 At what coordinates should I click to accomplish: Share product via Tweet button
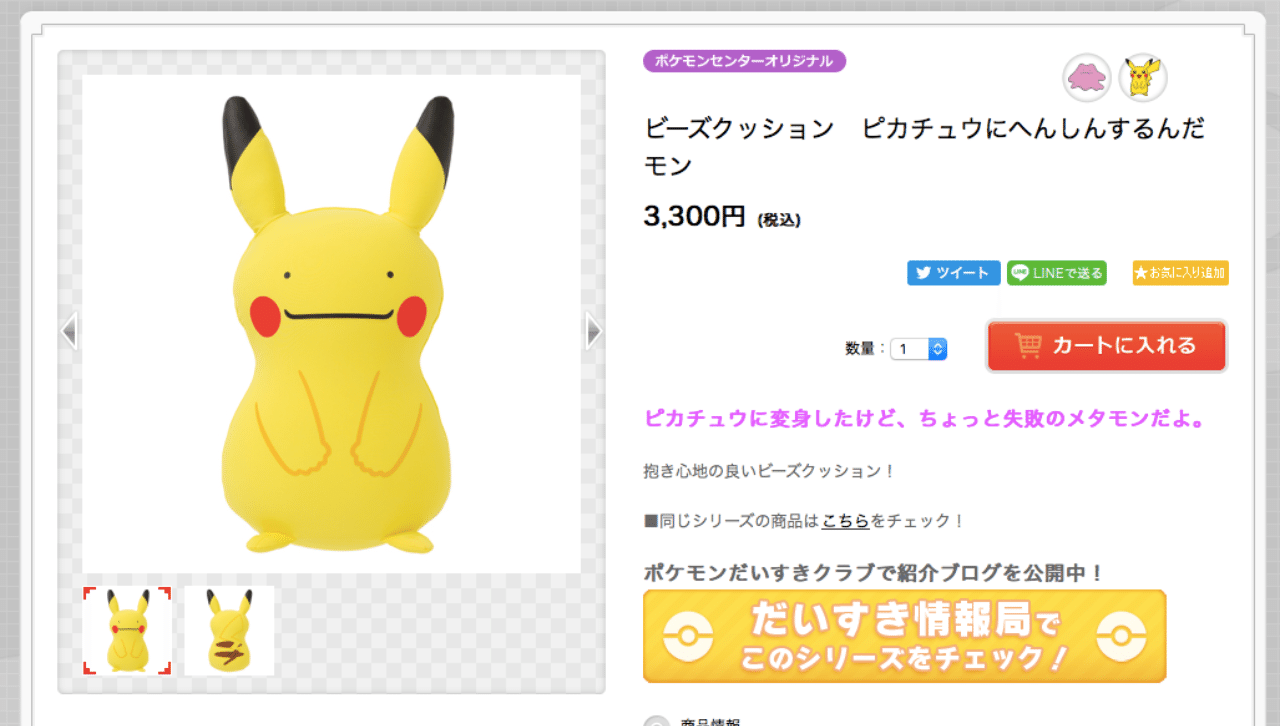954,273
